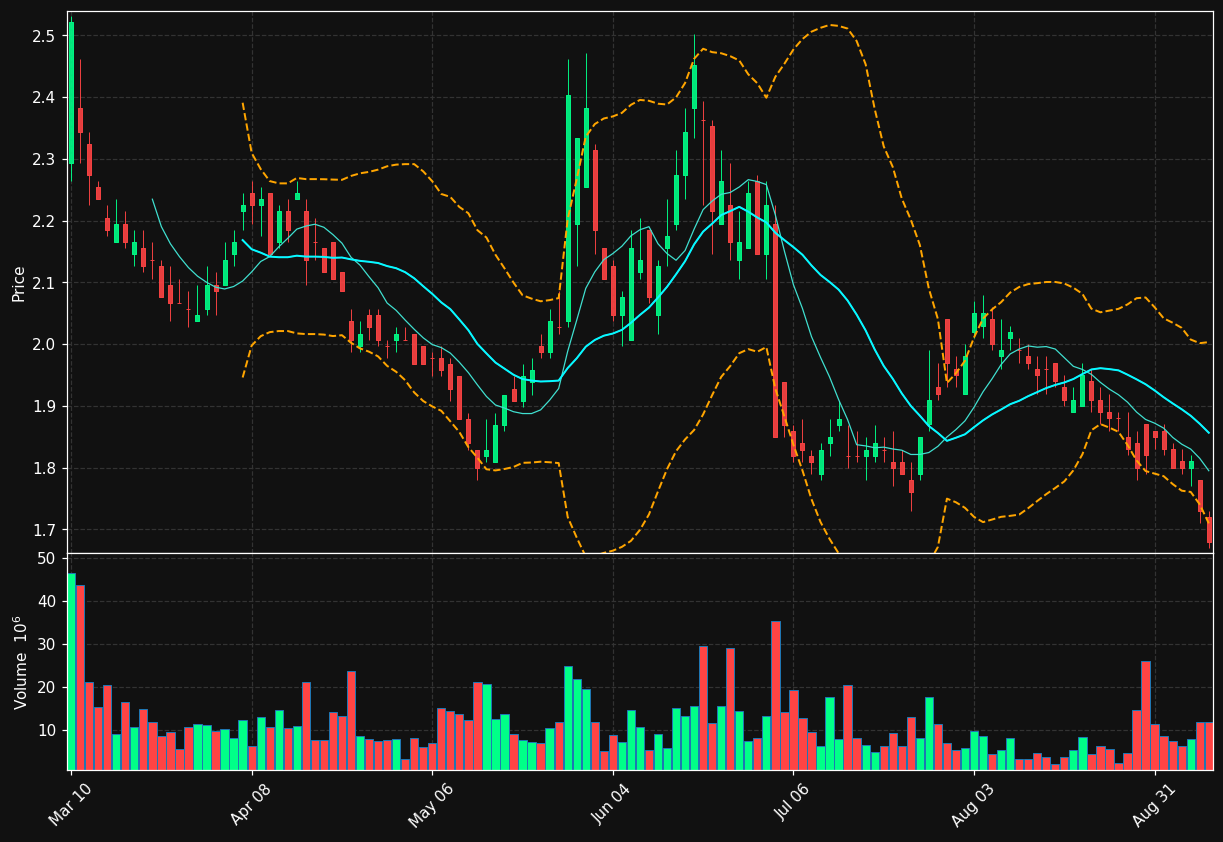Click the 10 volume axis label
Screen dimensions: 1223x842
click(x=46, y=731)
